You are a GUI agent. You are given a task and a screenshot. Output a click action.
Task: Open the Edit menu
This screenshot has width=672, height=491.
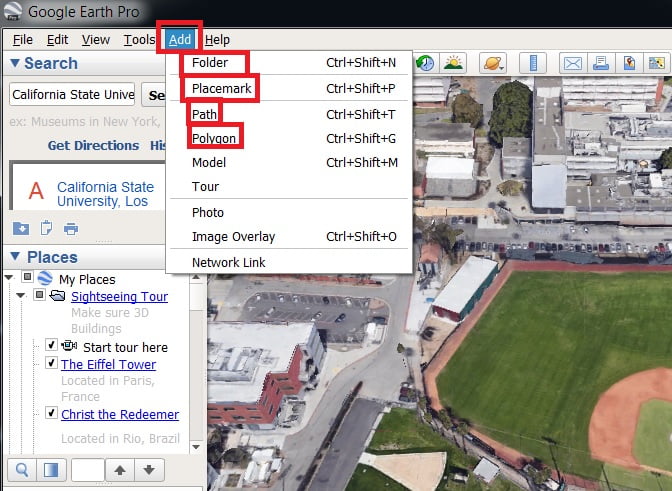tap(57, 40)
